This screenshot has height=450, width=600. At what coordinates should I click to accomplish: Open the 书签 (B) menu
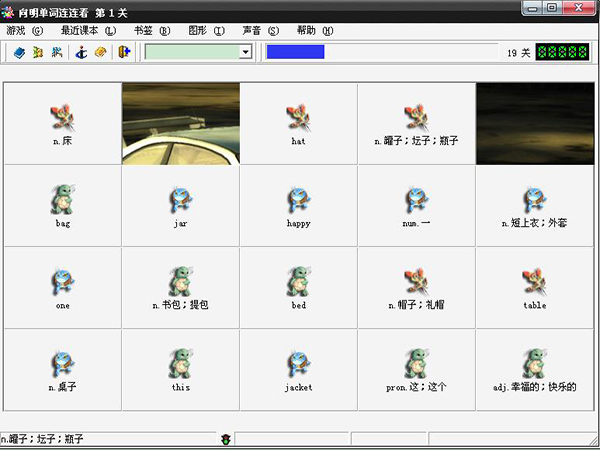[x=152, y=31]
